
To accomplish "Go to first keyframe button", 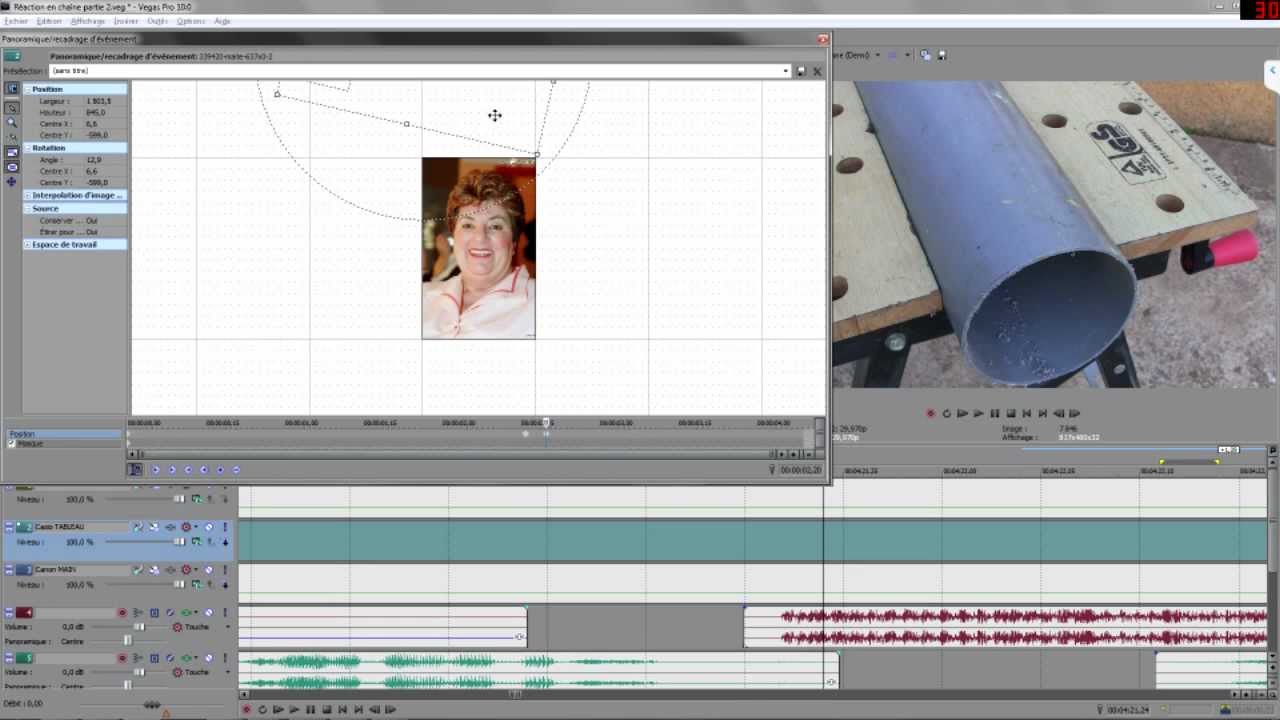I will coord(156,470).
